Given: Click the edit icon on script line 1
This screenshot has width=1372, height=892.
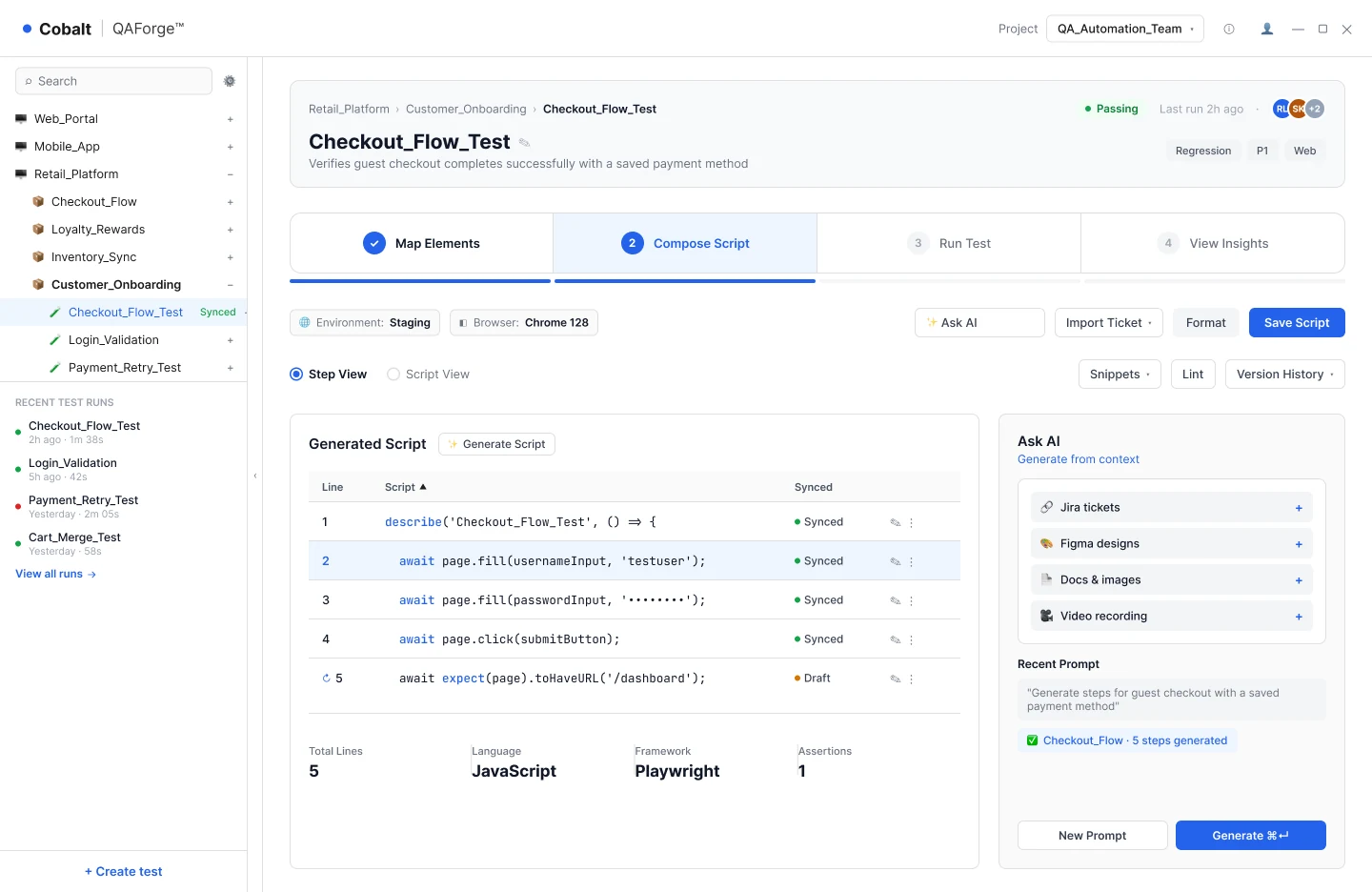Looking at the screenshot, I should tap(896, 522).
